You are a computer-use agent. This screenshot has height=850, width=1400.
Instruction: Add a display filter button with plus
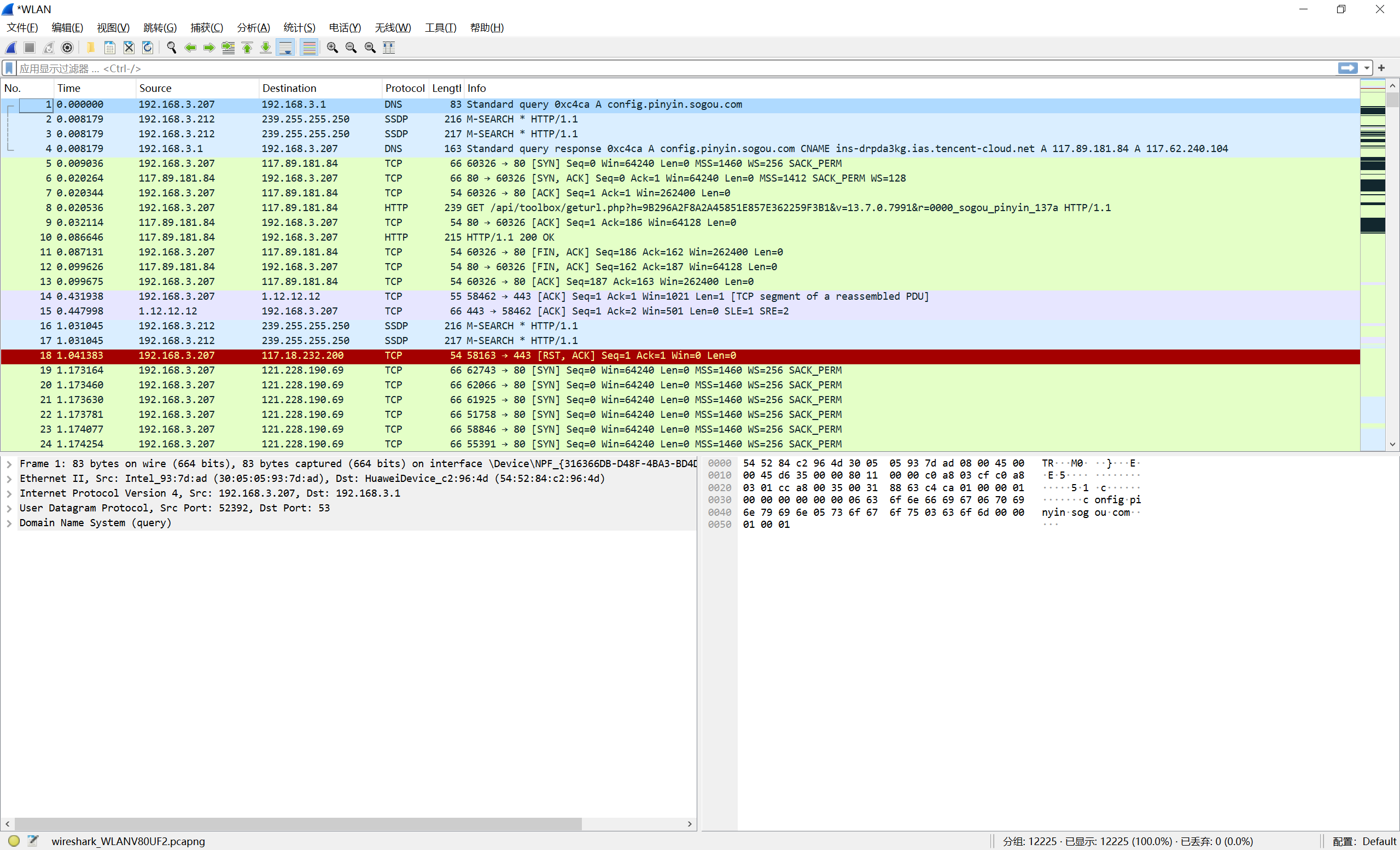1381,68
